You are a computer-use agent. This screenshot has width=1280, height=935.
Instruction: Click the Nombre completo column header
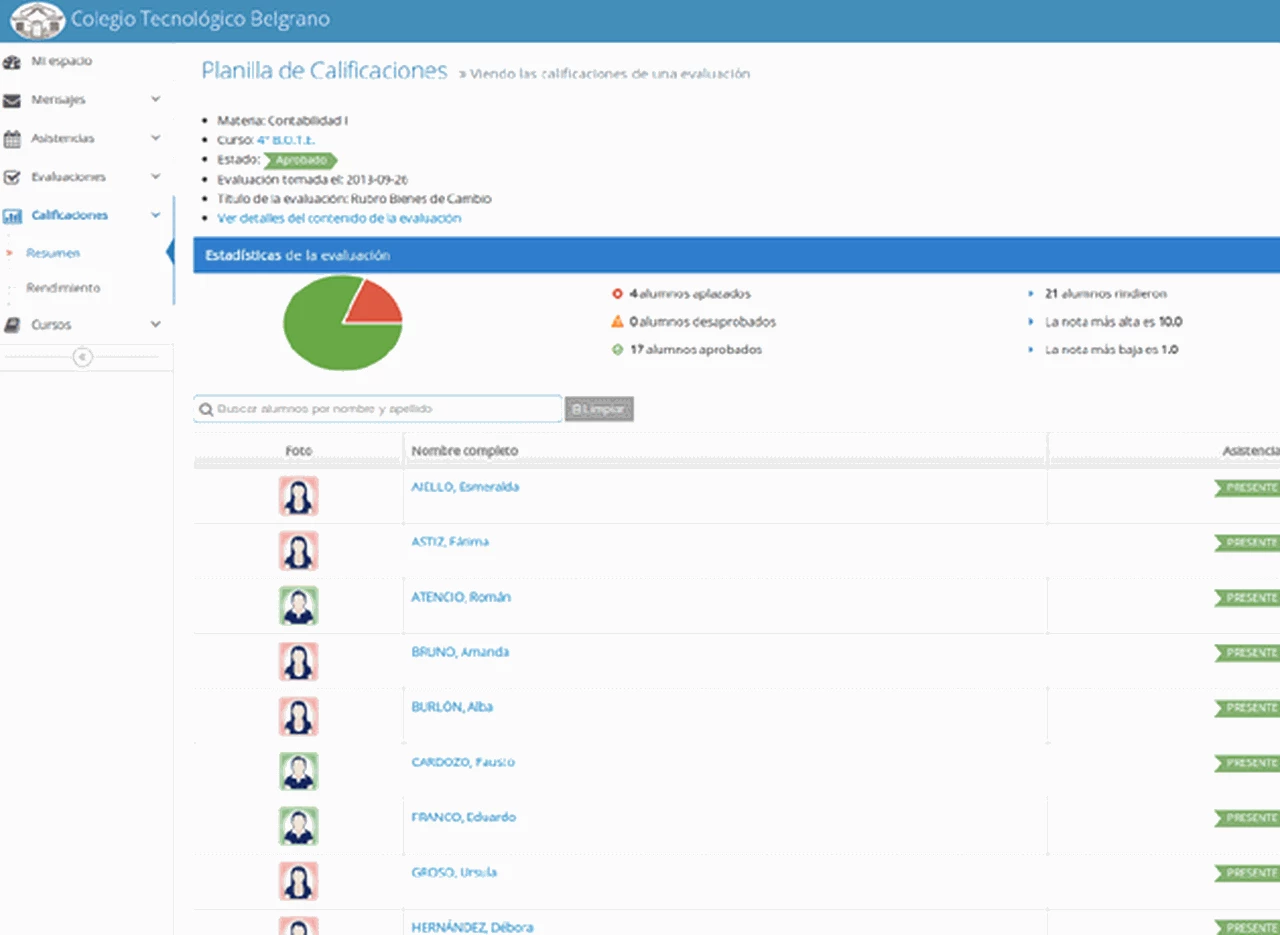[465, 451]
